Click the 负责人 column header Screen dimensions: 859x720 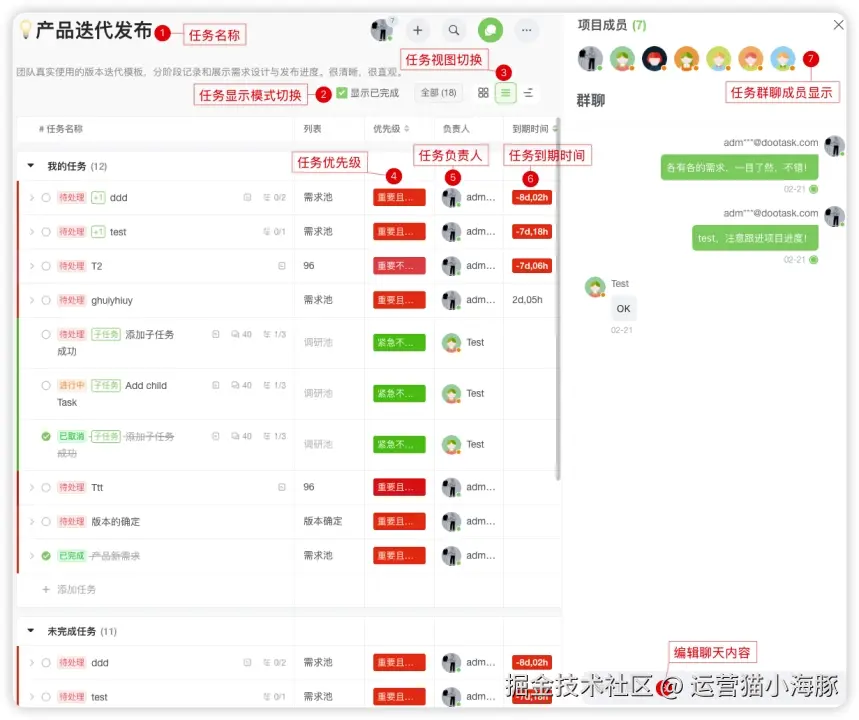[456, 129]
